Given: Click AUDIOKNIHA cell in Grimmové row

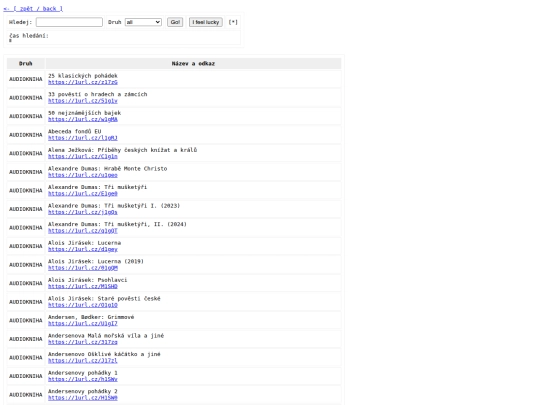Looking at the screenshot, I should click(25, 321).
